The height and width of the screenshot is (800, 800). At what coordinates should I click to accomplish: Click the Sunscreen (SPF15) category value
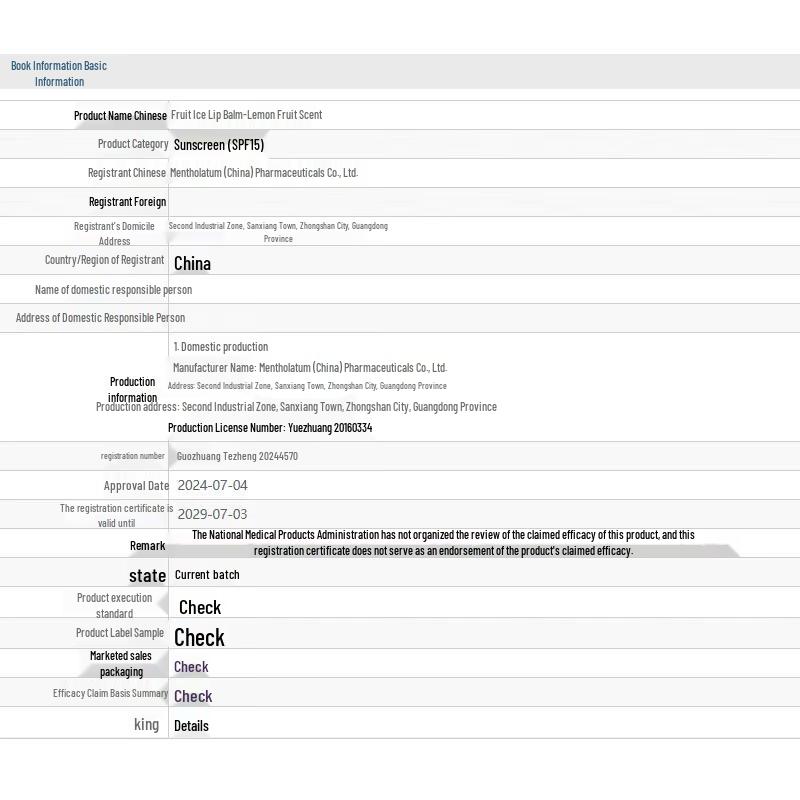pyautogui.click(x=219, y=145)
